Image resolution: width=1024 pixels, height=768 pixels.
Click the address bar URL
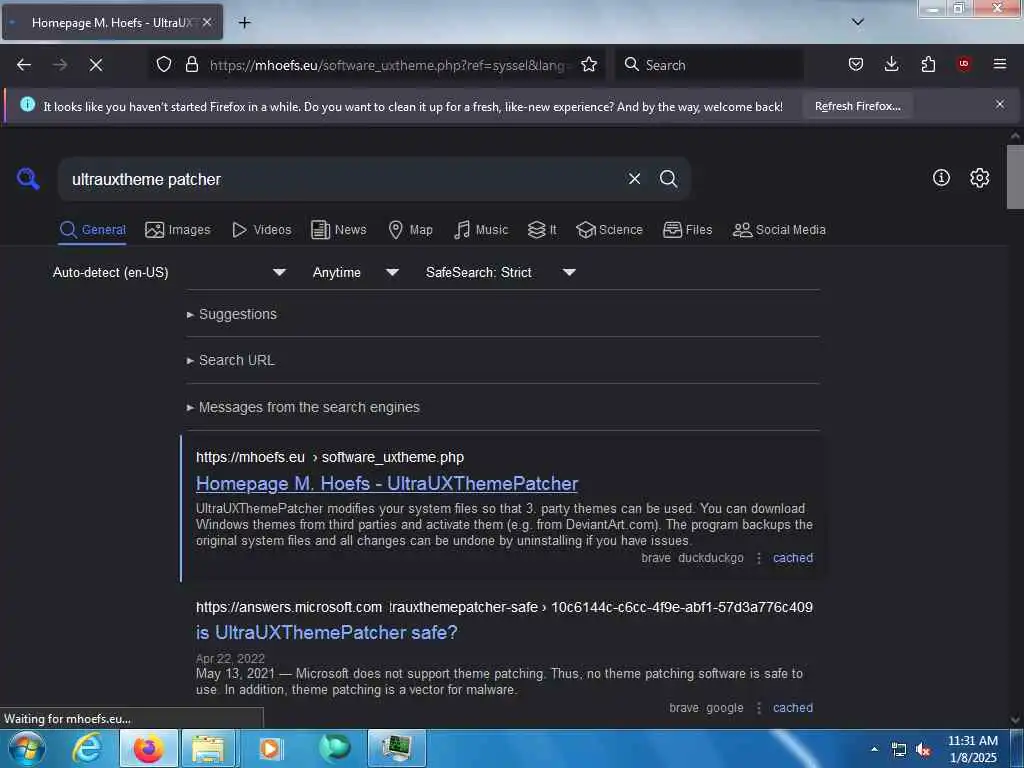pos(389,65)
